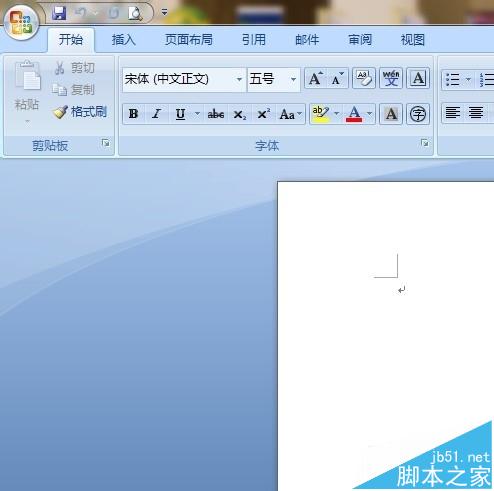Screen dimensions: 494x491
Task: Click the red font color button
Action: tap(354, 114)
